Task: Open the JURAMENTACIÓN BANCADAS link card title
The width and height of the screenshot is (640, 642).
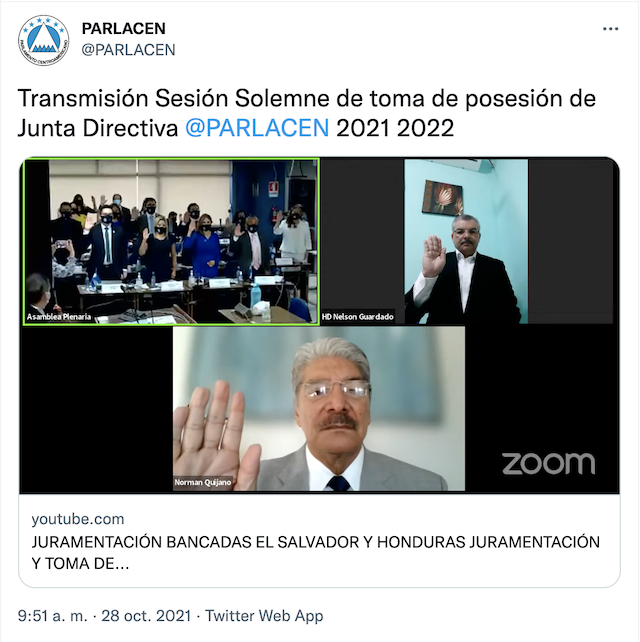Action: [316, 553]
